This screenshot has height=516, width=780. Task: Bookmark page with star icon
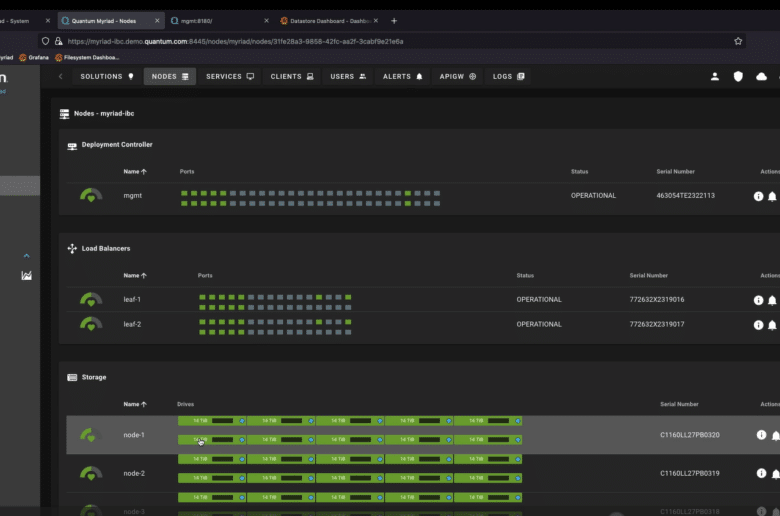pyautogui.click(x=738, y=41)
